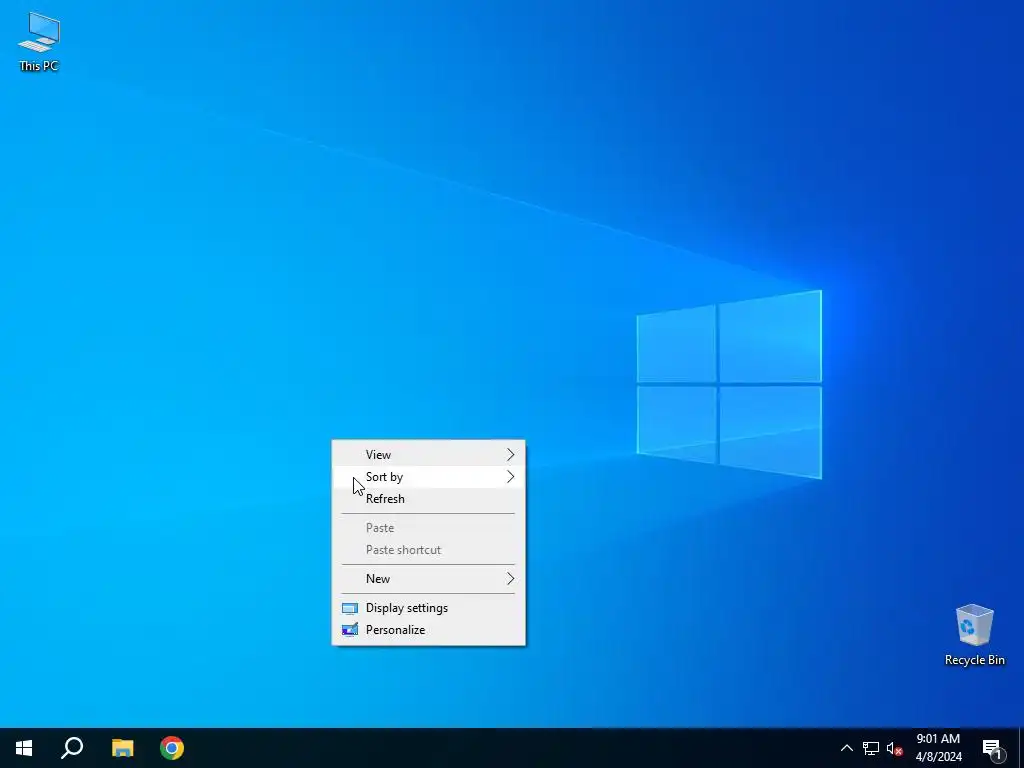Click the taskbar search magnifier
Image resolution: width=1024 pixels, height=768 pixels.
pos(72,748)
